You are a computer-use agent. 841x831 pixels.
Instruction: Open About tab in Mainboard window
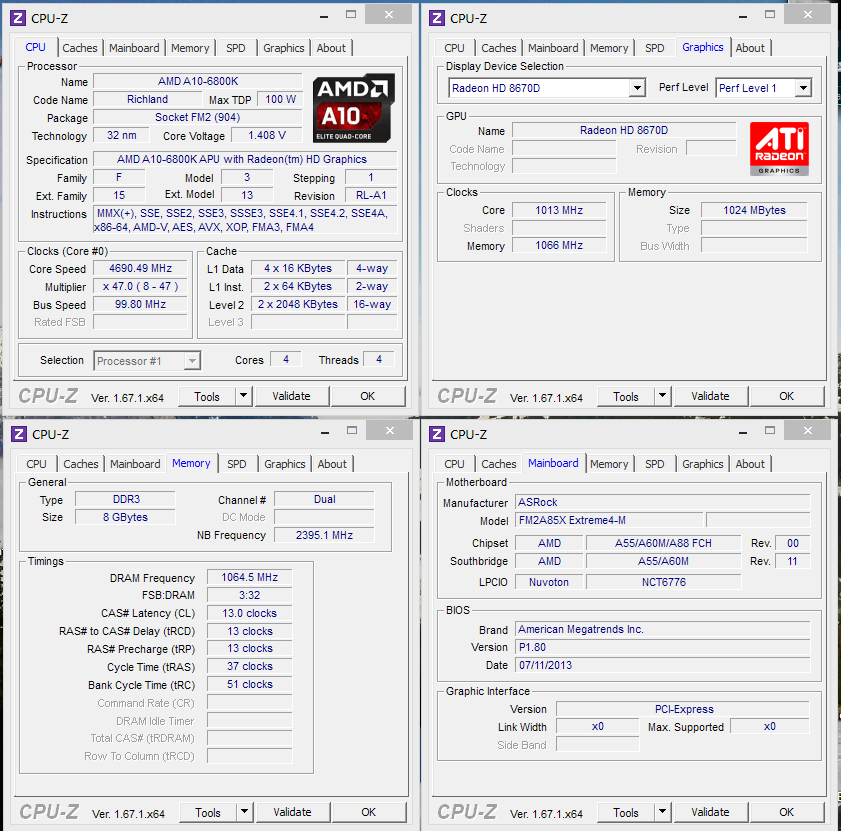[750, 464]
